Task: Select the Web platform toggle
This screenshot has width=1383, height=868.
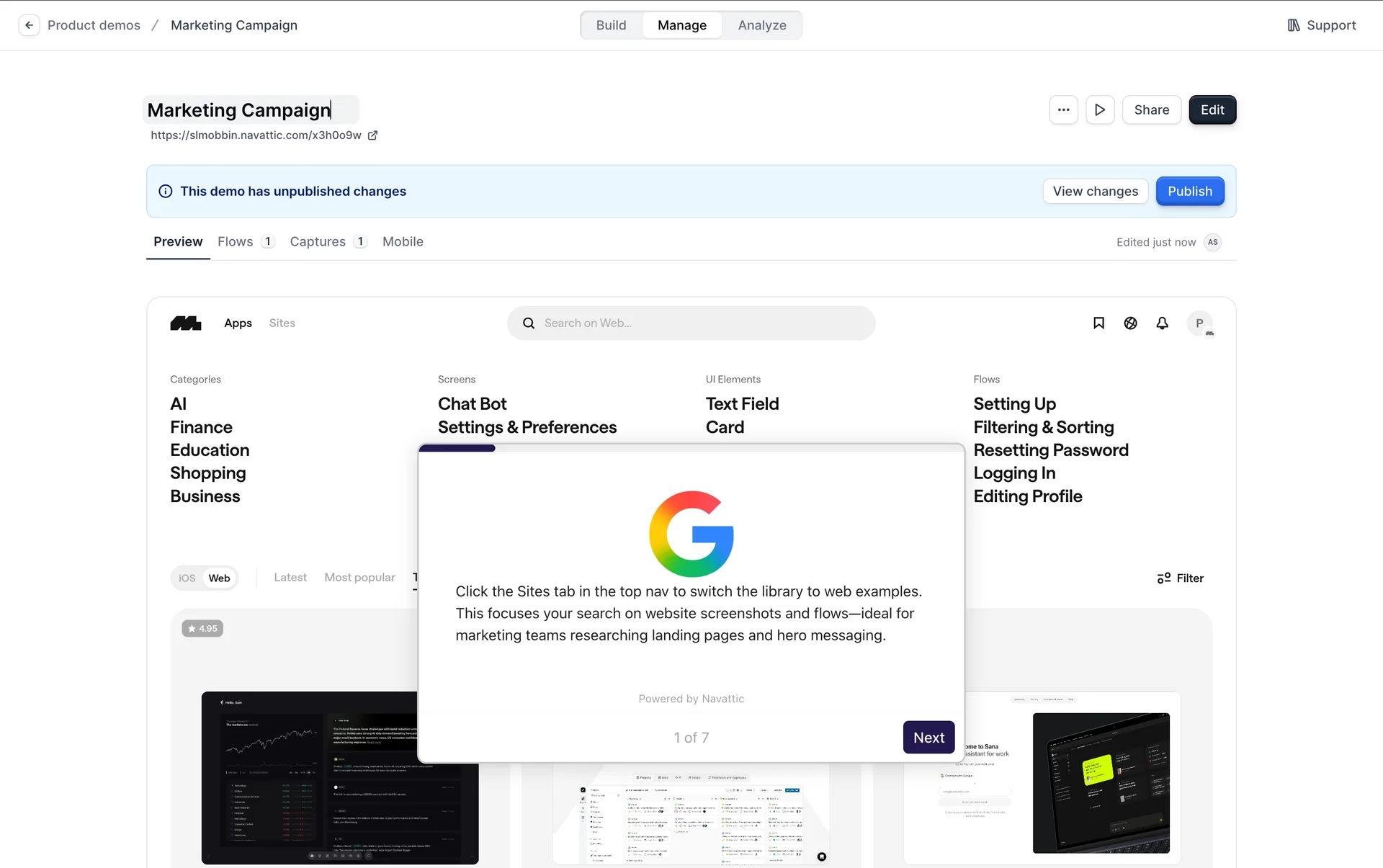Action: pyautogui.click(x=219, y=578)
